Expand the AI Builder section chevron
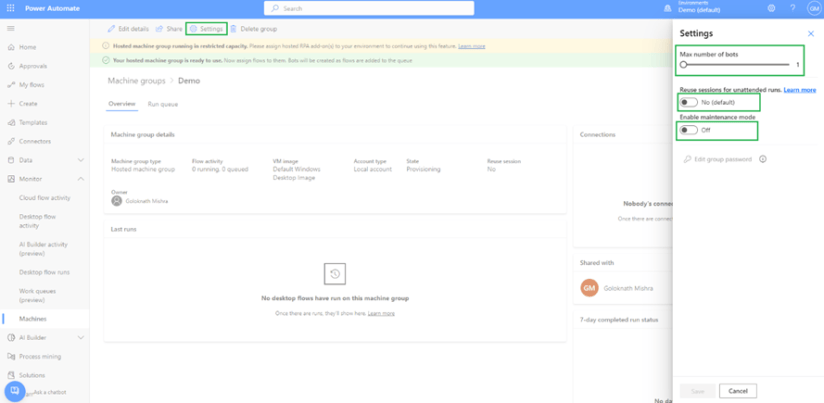824x403 pixels. click(x=81, y=337)
